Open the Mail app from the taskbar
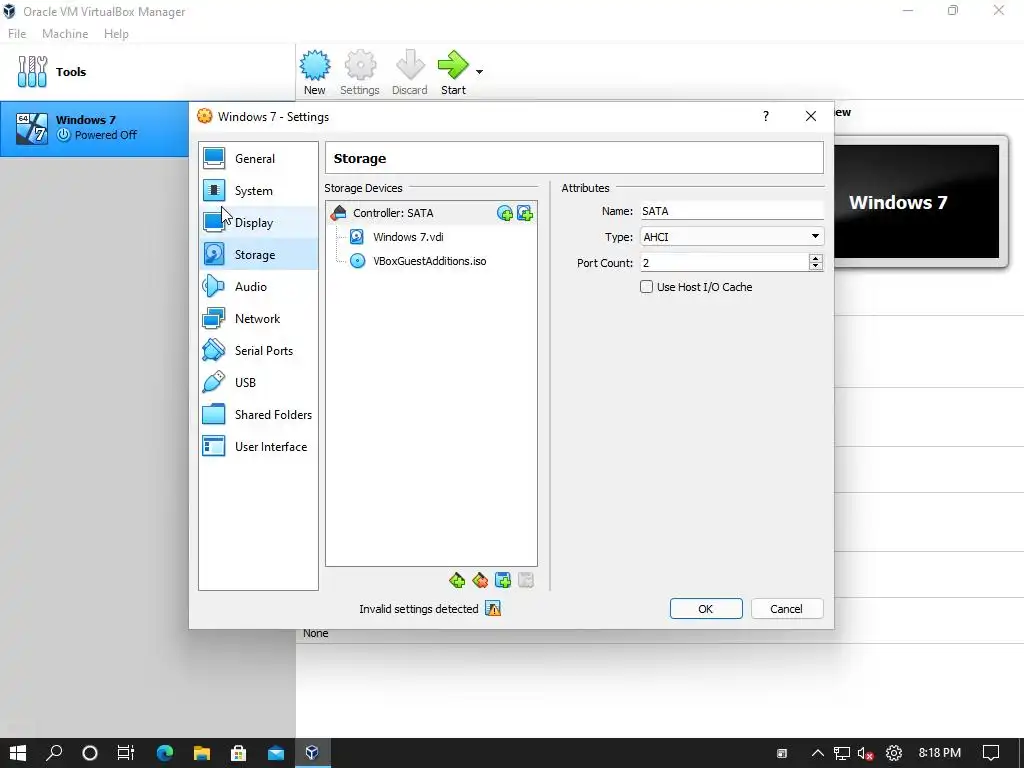The image size is (1024, 768). [x=276, y=753]
